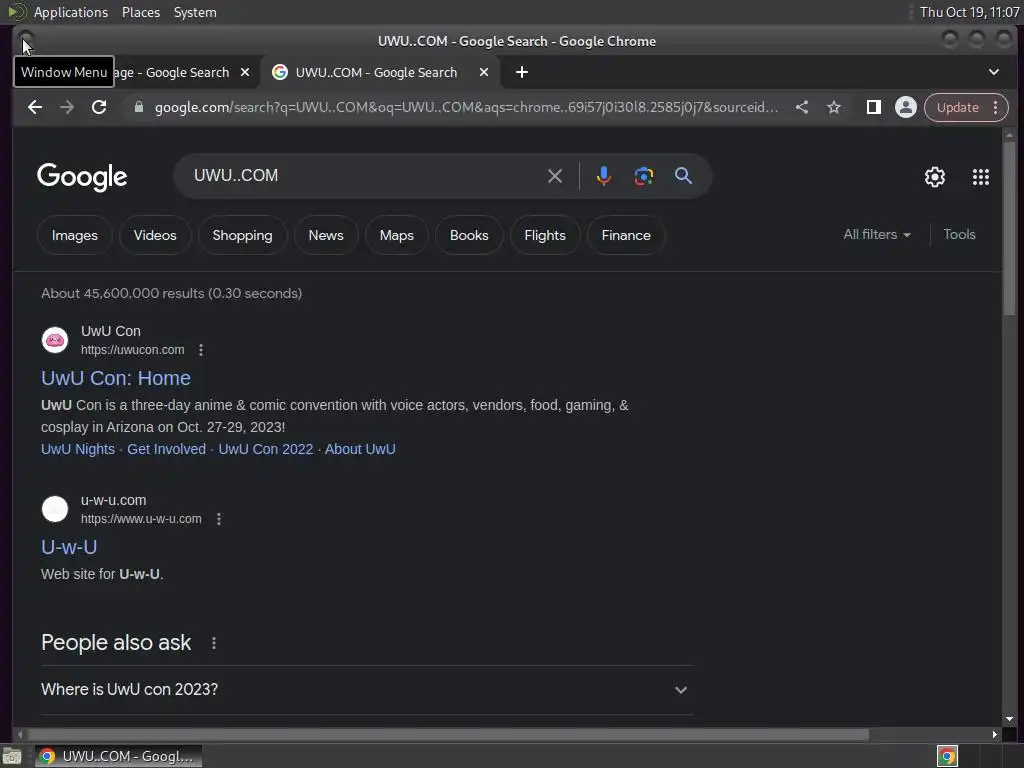Start a voice search with microphone
The image size is (1024, 768).
click(603, 176)
